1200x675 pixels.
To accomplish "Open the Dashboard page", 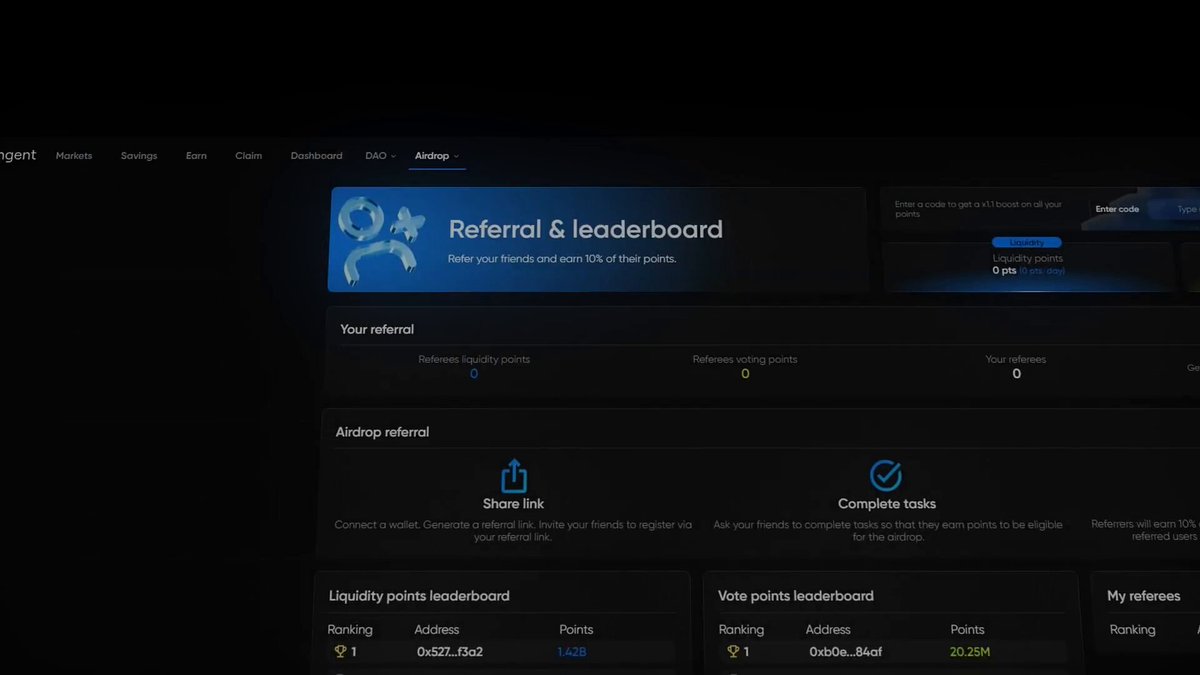I will pyautogui.click(x=316, y=156).
